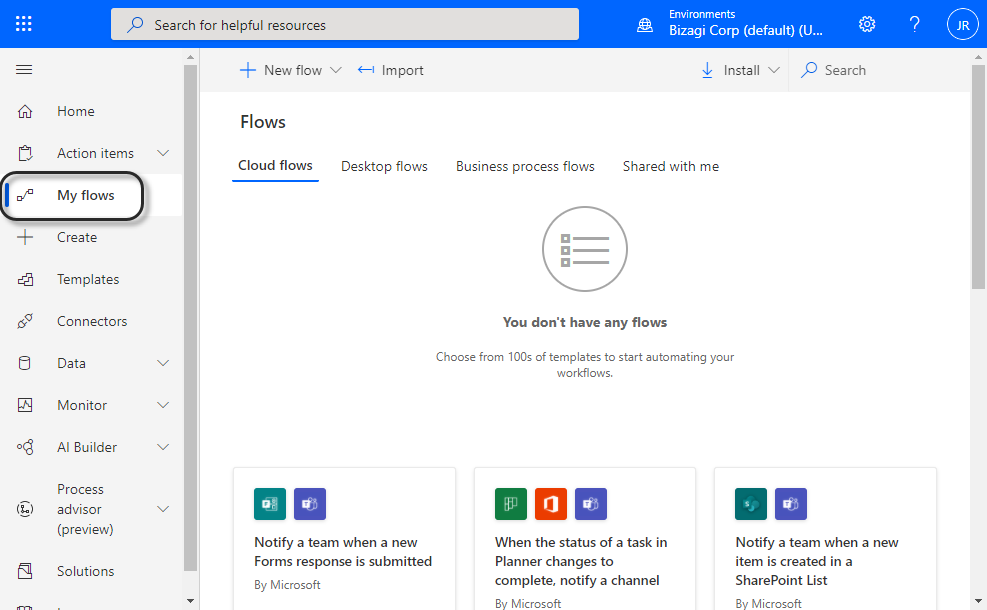The height and width of the screenshot is (610, 987).
Task: Click the environment globe icon
Action: point(645,25)
